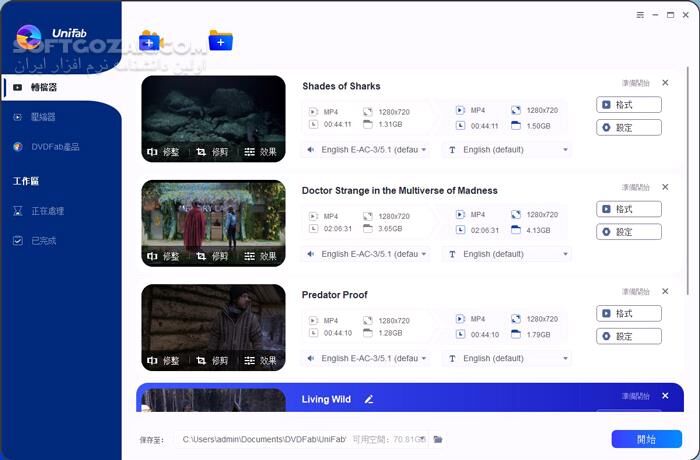This screenshot has height=460, width=700.
Task: Click the add folder icon
Action: tap(220, 41)
